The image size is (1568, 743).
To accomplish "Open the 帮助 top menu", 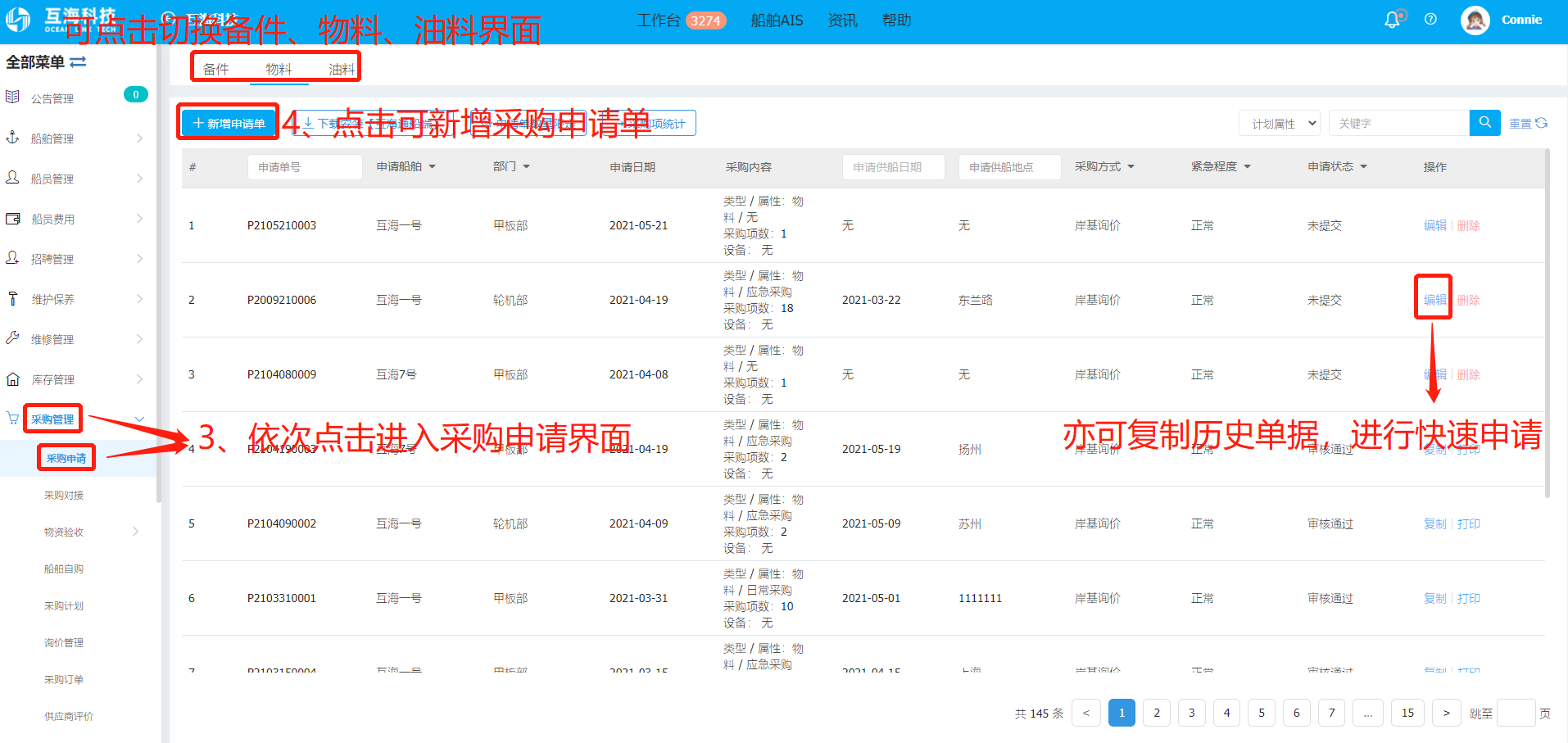I will [x=896, y=20].
